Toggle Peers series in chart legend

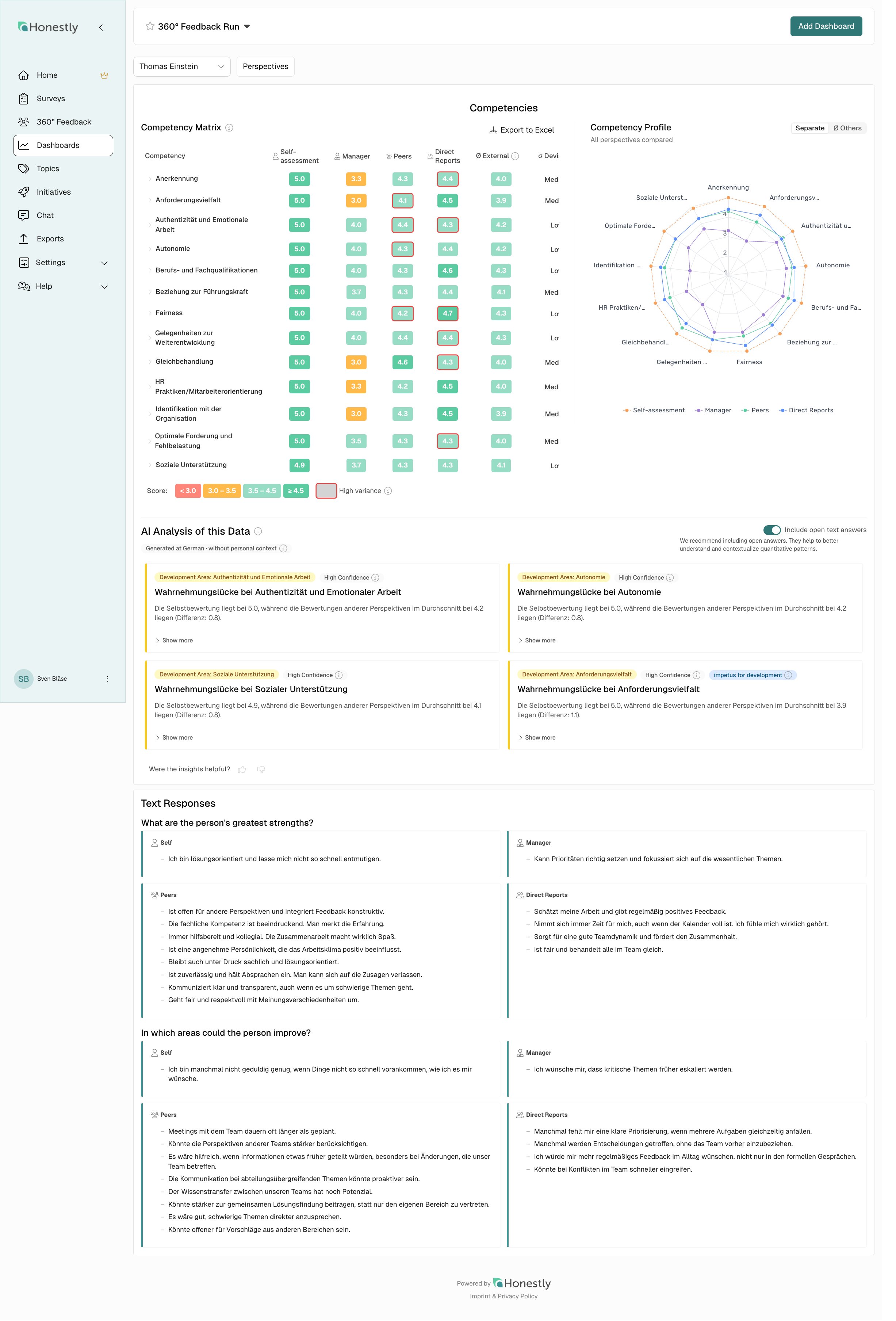point(755,411)
